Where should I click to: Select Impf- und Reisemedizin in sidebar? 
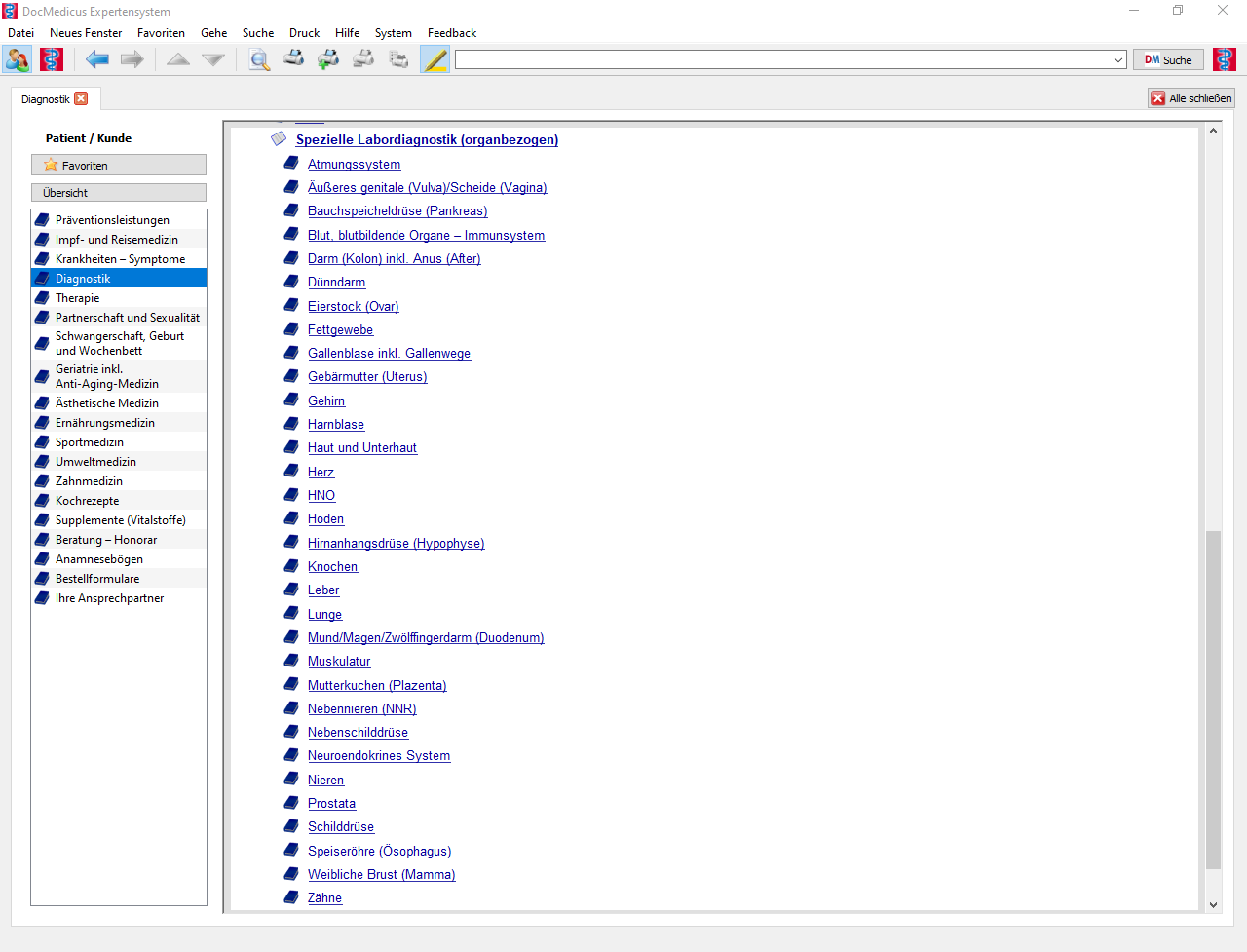tap(119, 240)
